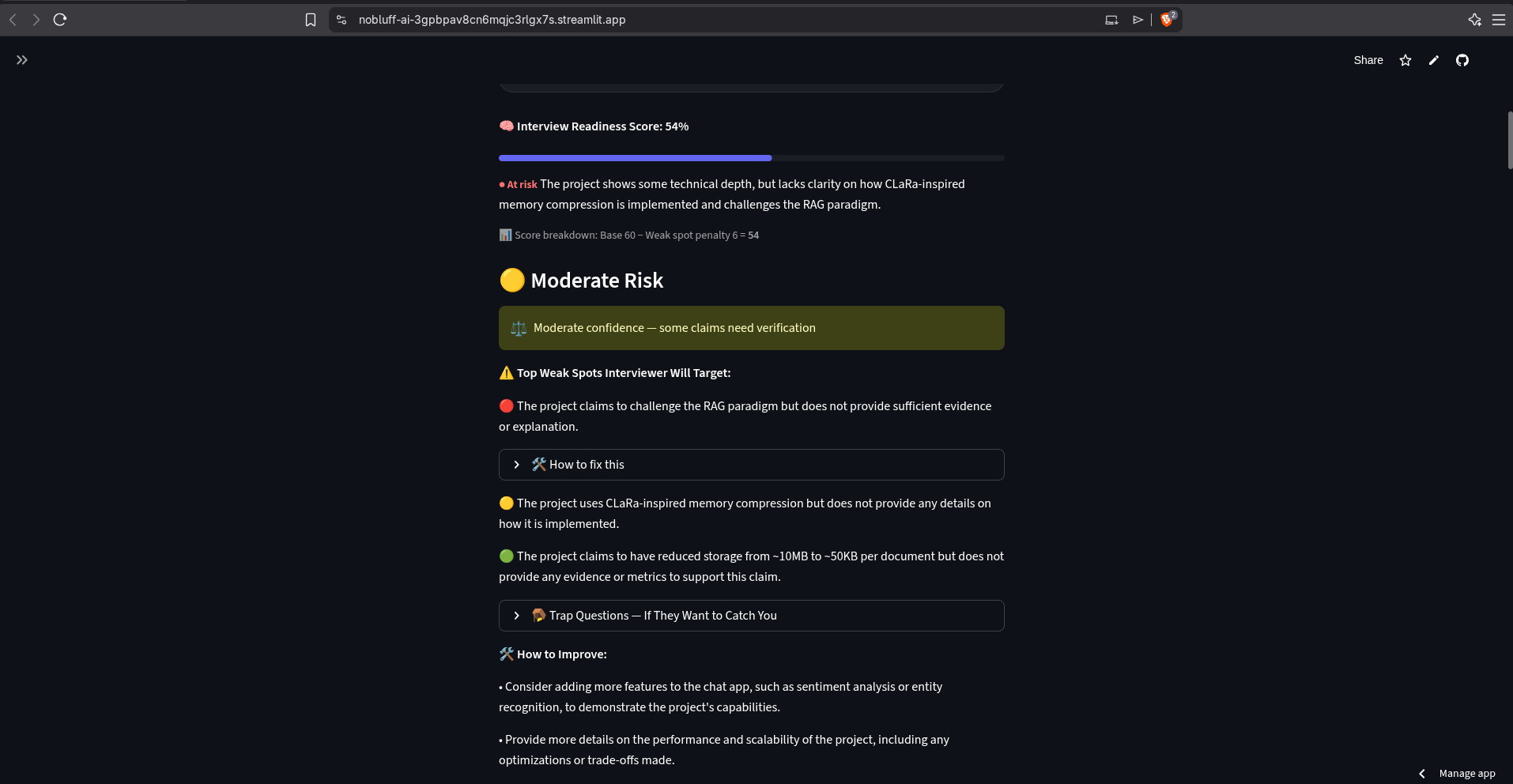Click the Share button
This screenshot has height=784, width=1513.
(x=1368, y=60)
